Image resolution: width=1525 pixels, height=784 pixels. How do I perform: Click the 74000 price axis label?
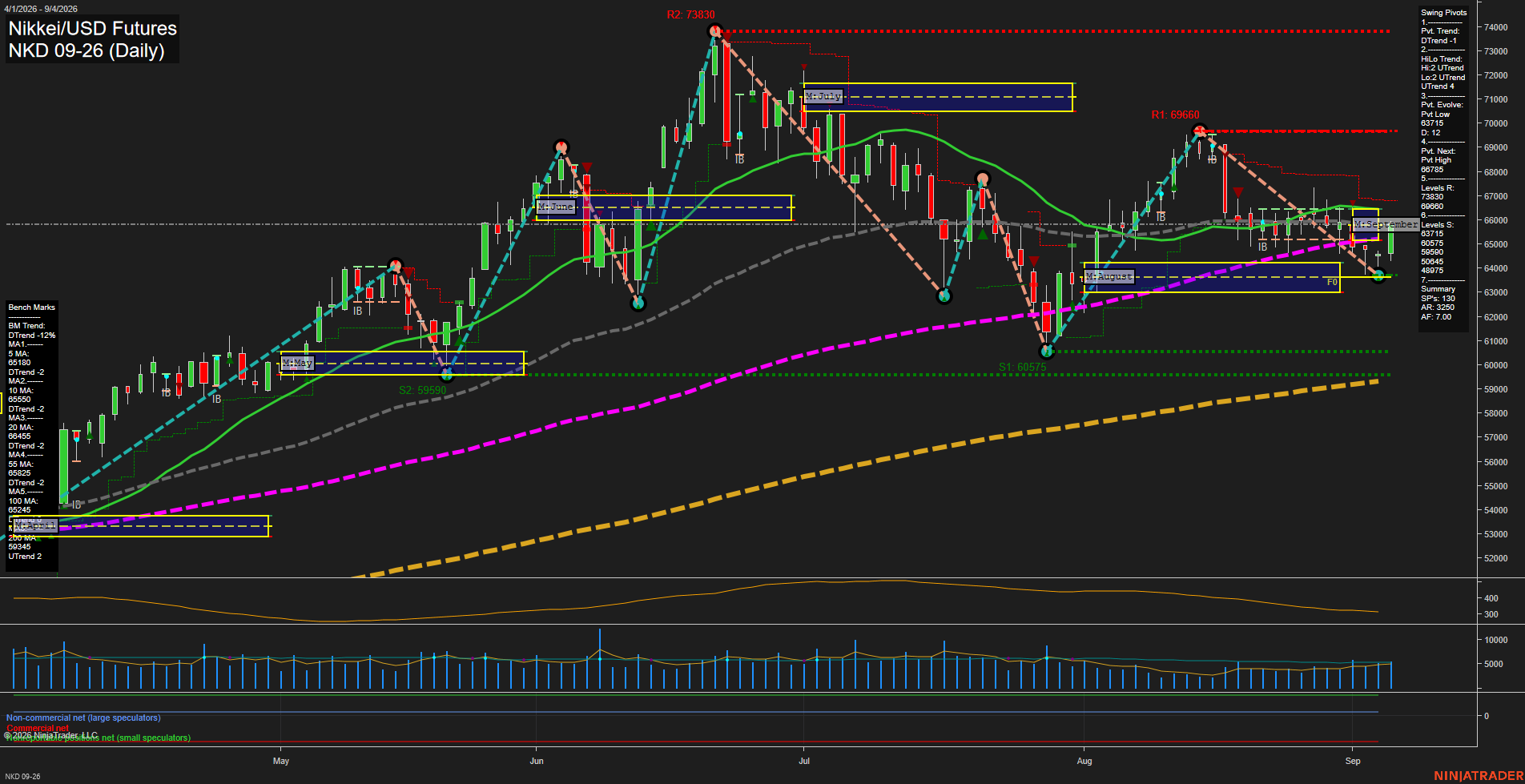pyautogui.click(x=1495, y=27)
